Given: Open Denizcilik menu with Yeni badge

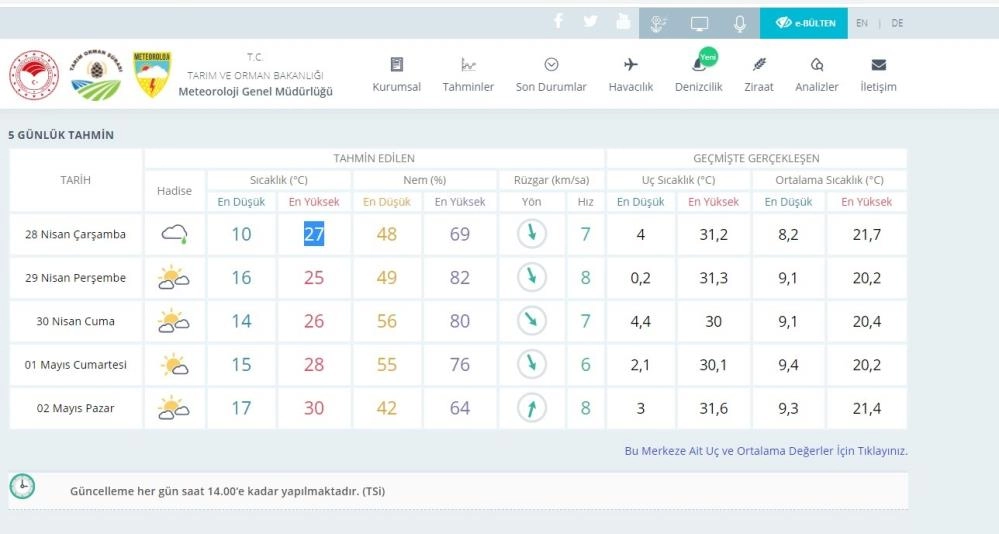Looking at the screenshot, I should 698,74.
